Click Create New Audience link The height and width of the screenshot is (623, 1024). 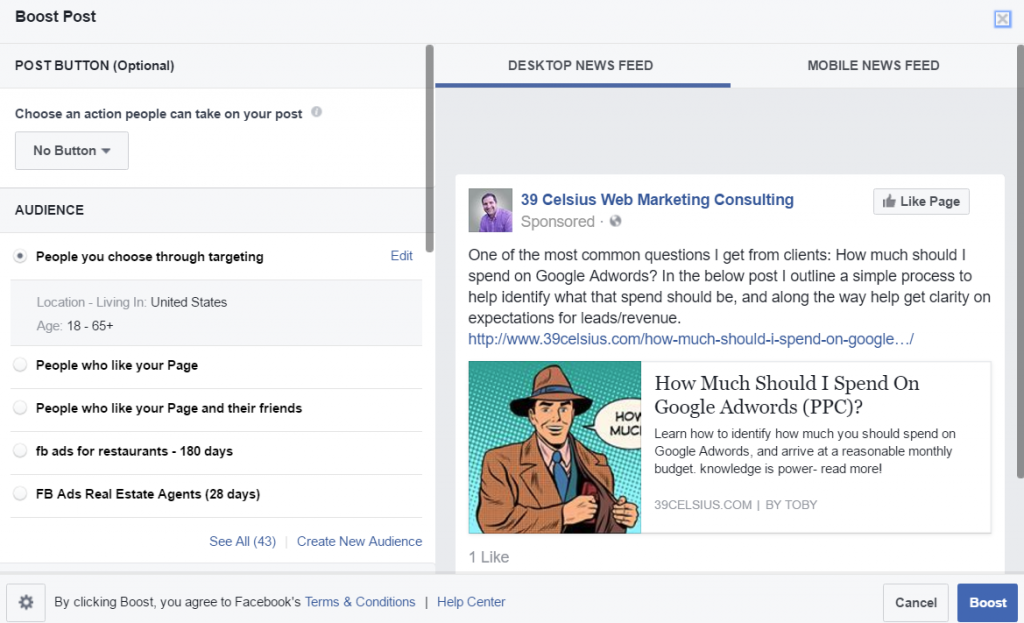tap(359, 541)
